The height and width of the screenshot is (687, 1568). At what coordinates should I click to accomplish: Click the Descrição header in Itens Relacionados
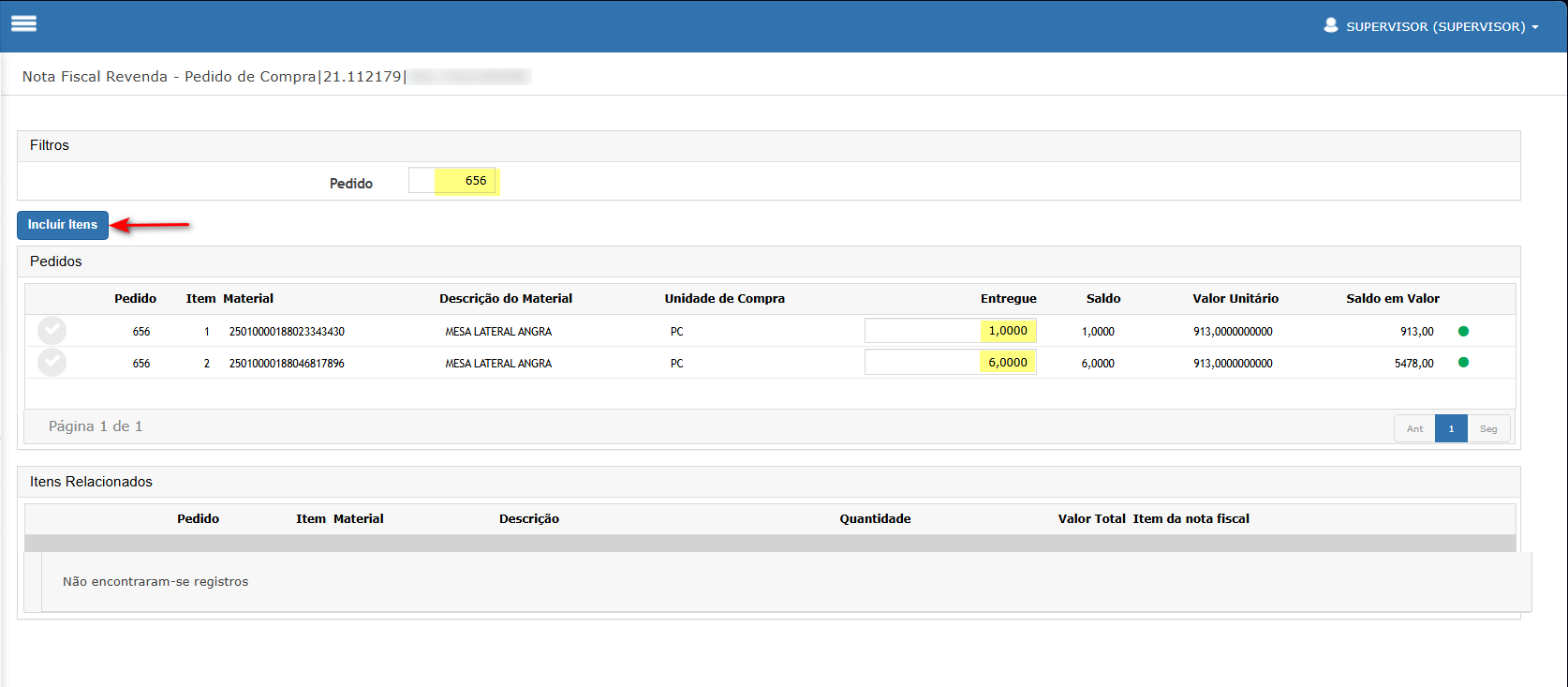tap(529, 519)
